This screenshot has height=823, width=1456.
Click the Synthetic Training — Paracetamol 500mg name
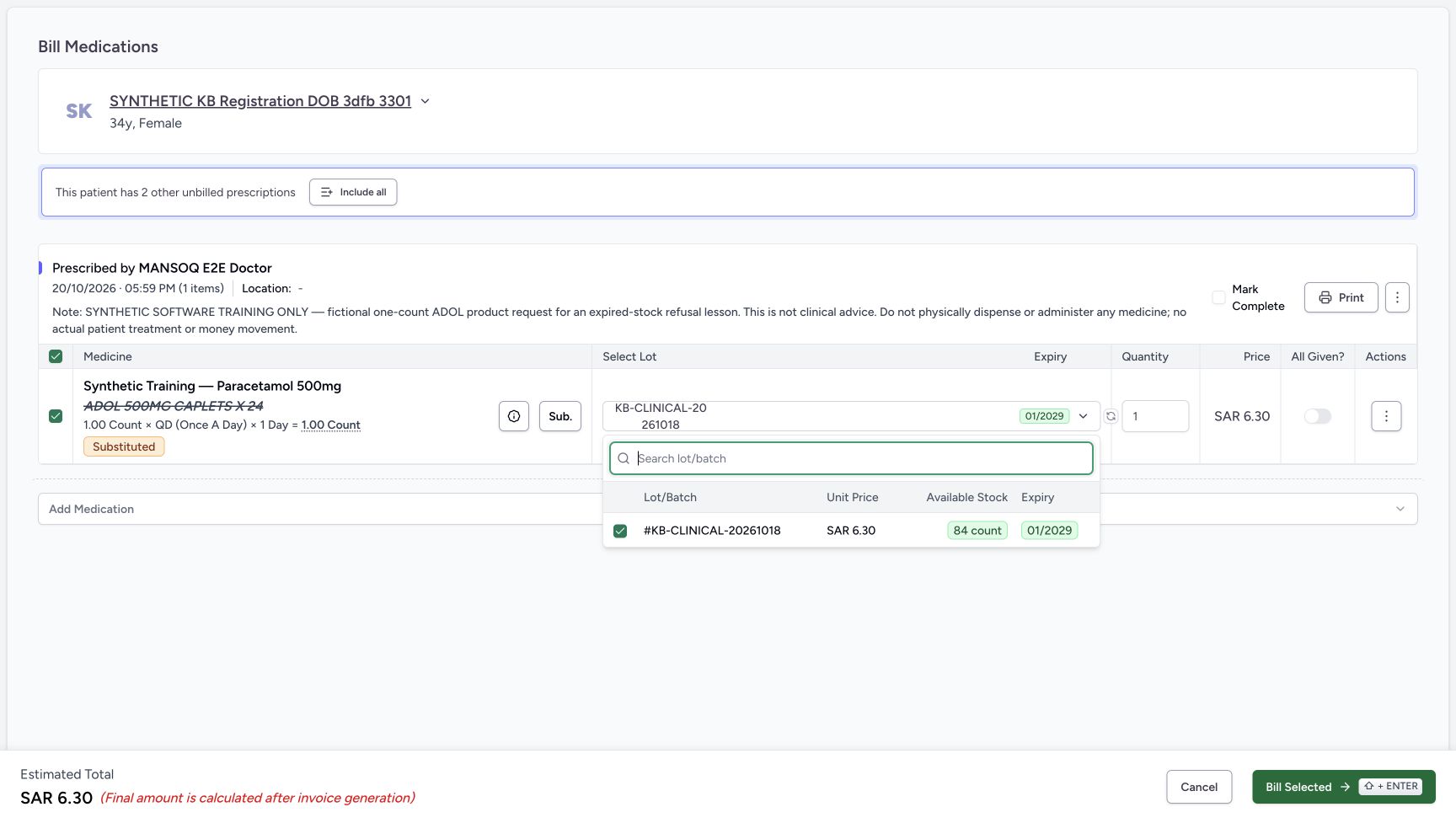pos(212,386)
